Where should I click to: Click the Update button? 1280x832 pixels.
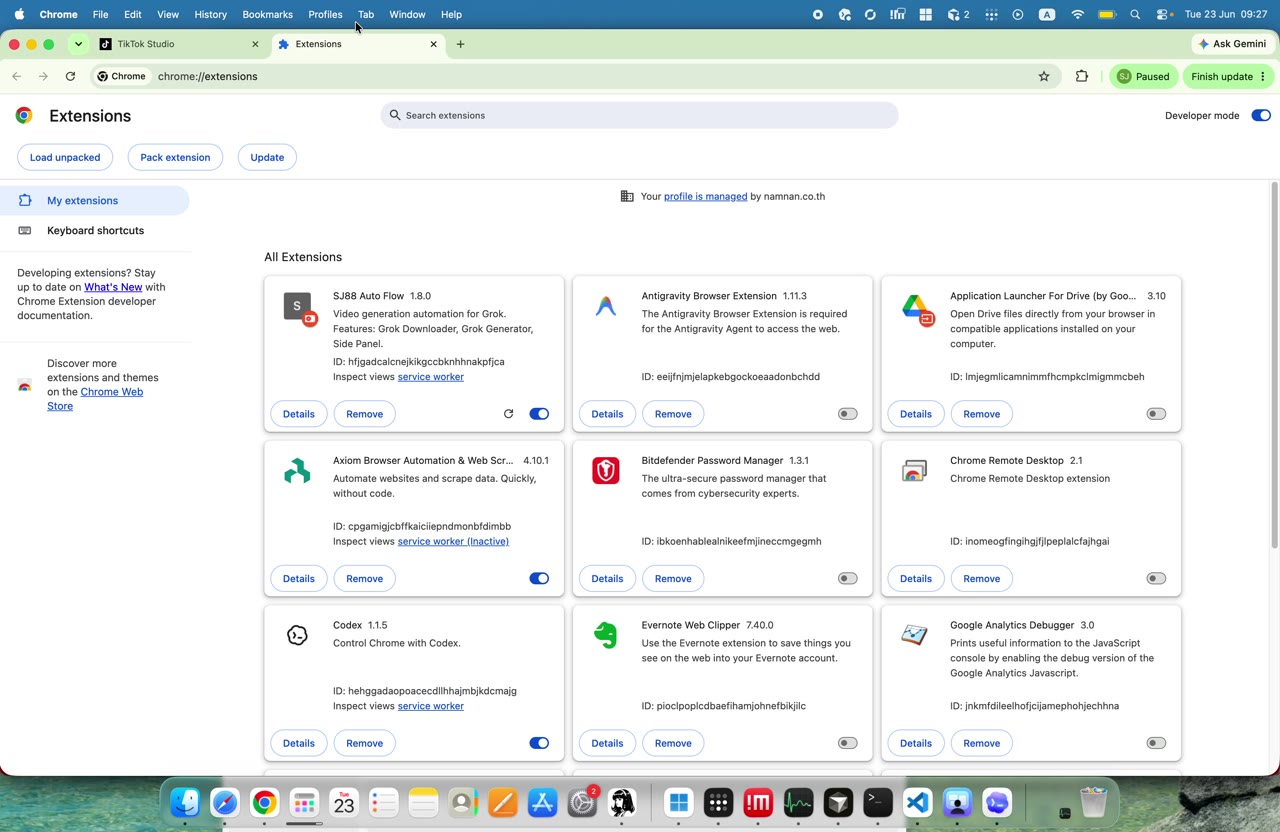pyautogui.click(x=267, y=157)
